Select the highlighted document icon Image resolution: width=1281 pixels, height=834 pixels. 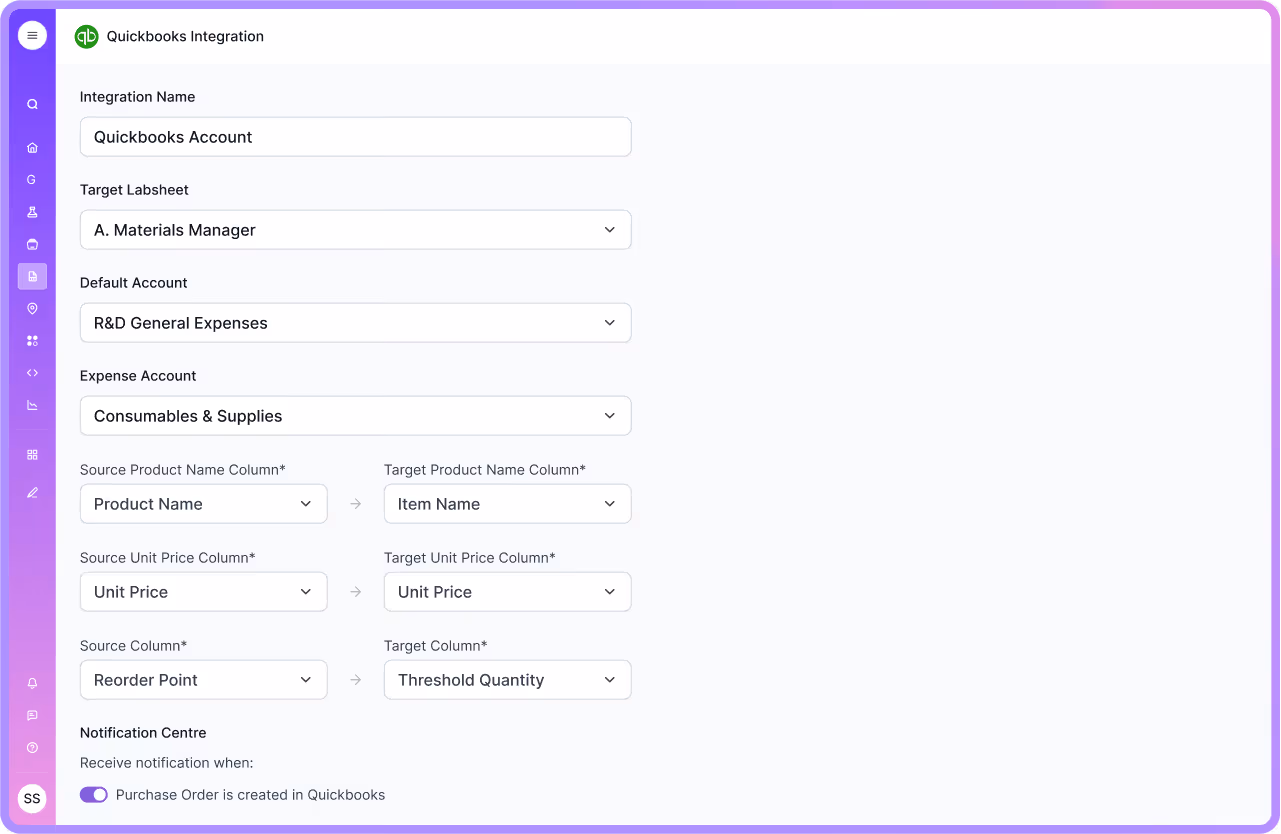[x=32, y=276]
